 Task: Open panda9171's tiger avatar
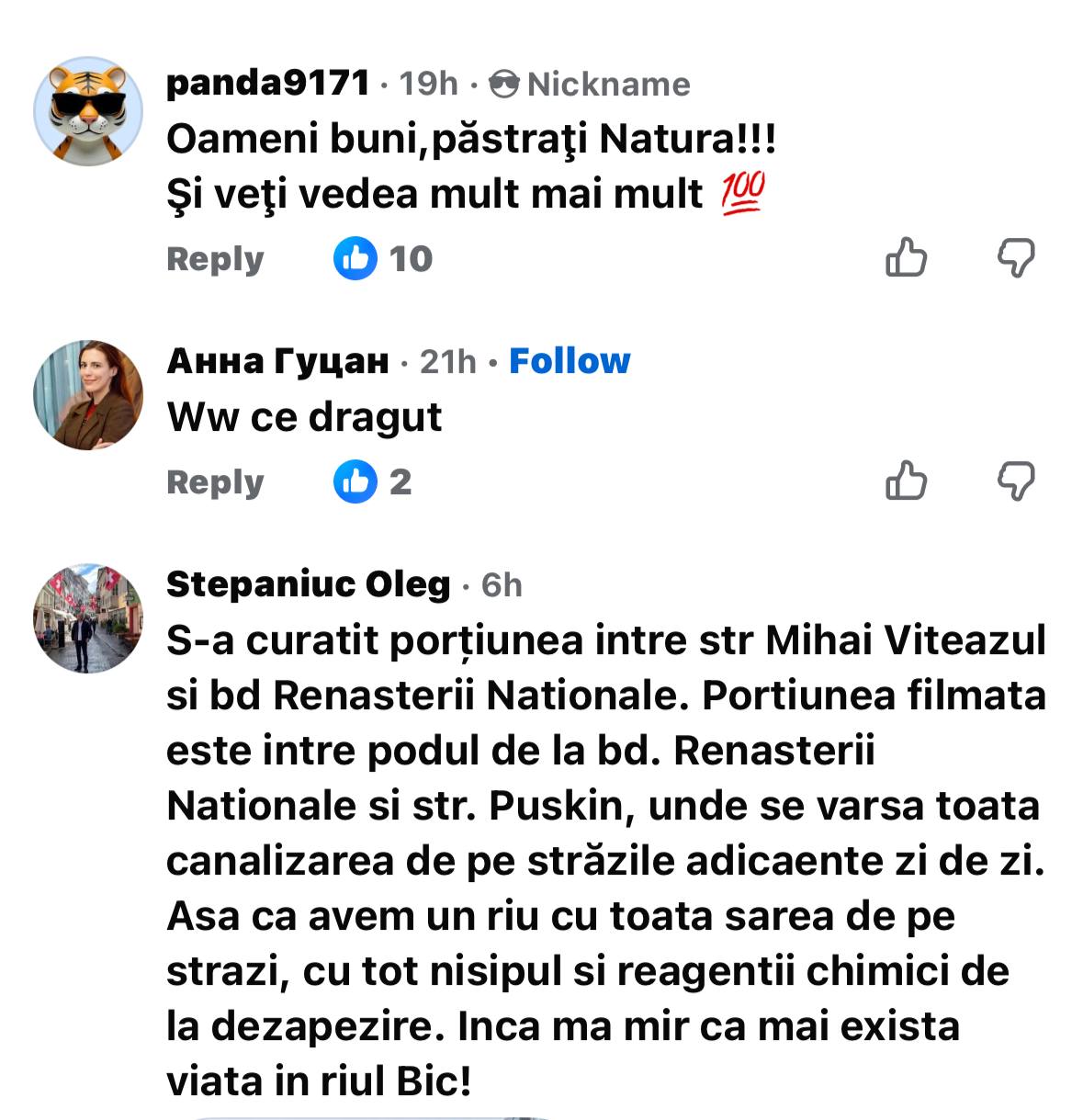[88, 110]
